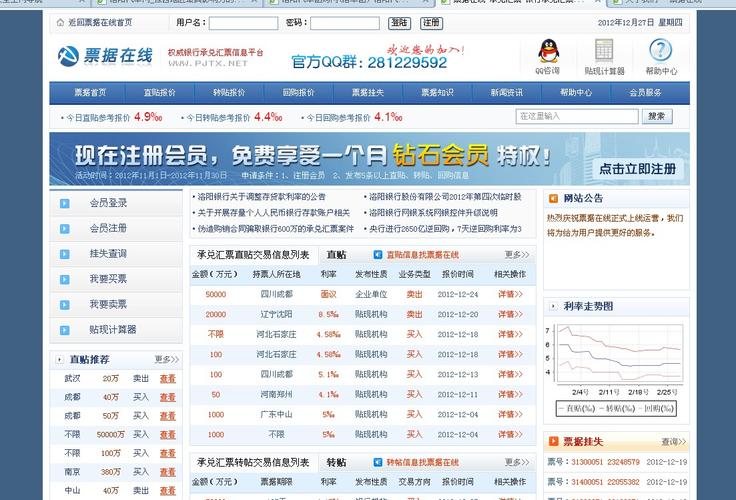The width and height of the screenshot is (736, 500).
Task: Click the home icon beside 返回票据在线首页
Action: coord(60,22)
